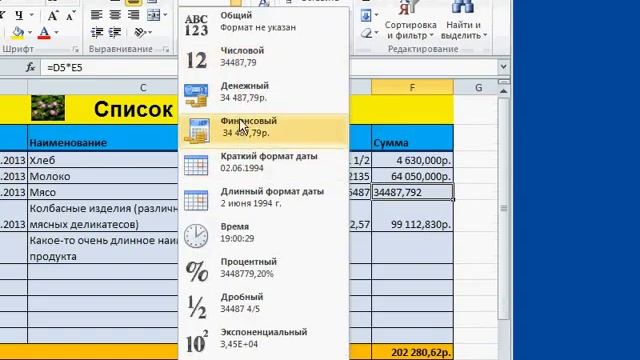Click the fill color bucket icon
This screenshot has height=360, width=640.
tap(18, 33)
